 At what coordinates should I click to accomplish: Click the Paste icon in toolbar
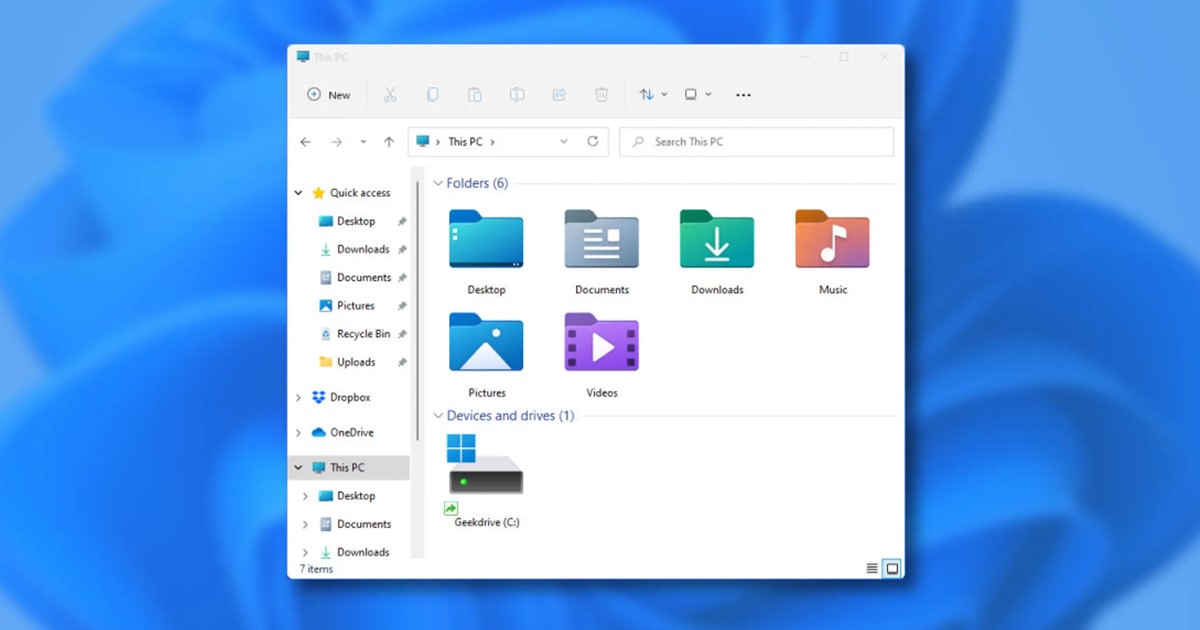coord(474,94)
